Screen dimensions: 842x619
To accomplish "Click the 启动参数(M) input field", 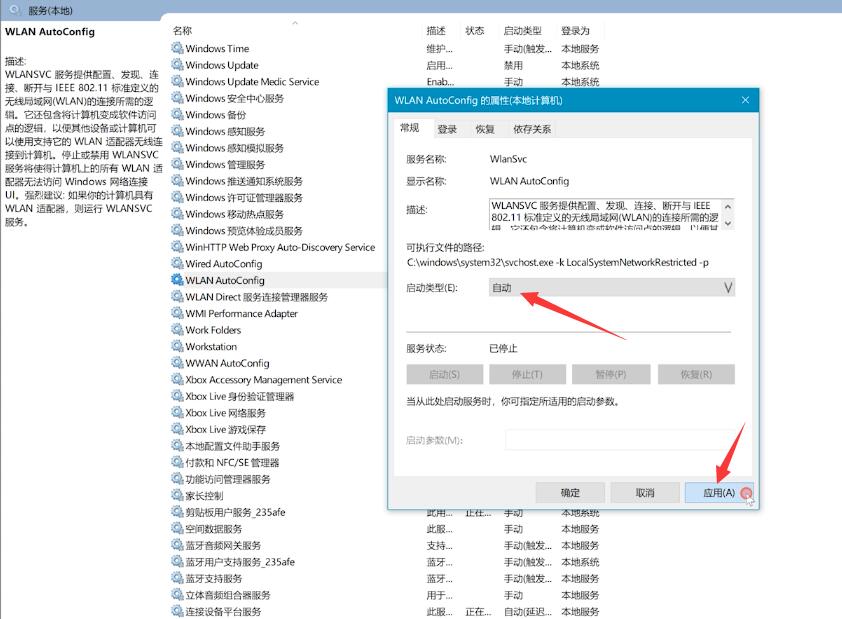I will pos(620,440).
